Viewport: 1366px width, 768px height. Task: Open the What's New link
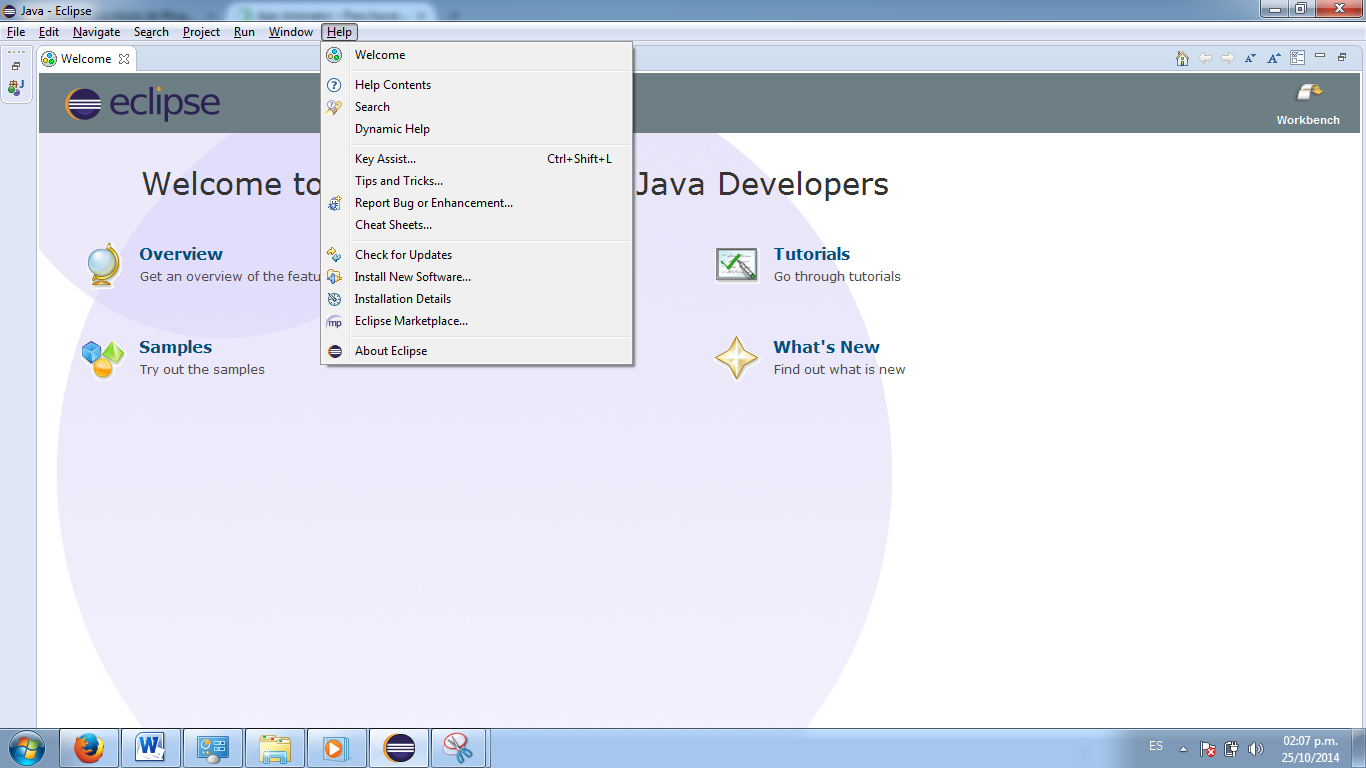[x=826, y=347]
